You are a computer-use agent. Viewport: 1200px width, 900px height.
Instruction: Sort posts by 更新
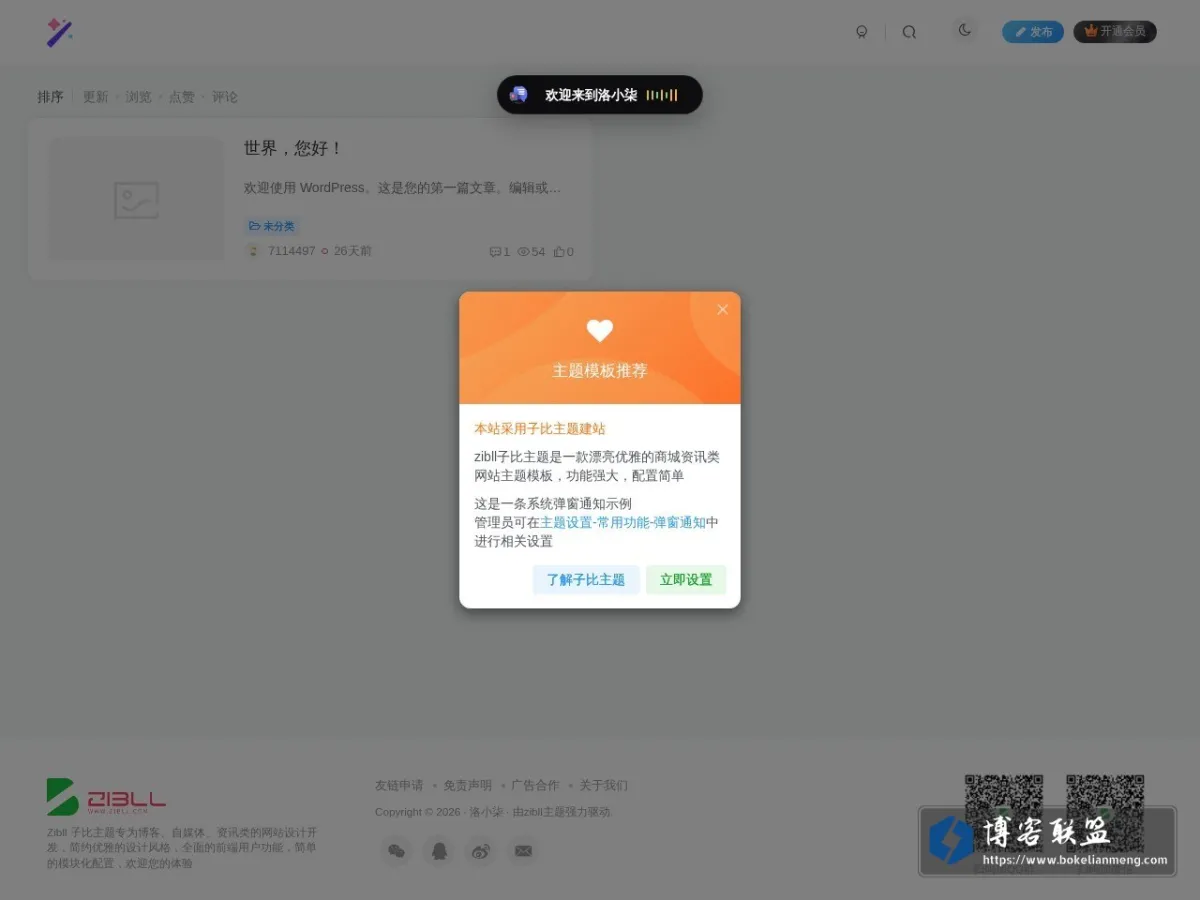pyautogui.click(x=95, y=97)
